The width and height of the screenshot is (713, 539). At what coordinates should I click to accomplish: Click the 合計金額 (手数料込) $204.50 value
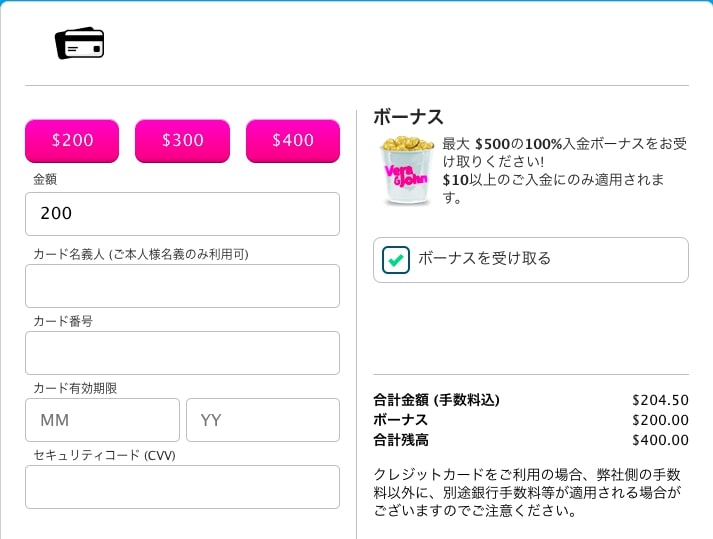660,400
